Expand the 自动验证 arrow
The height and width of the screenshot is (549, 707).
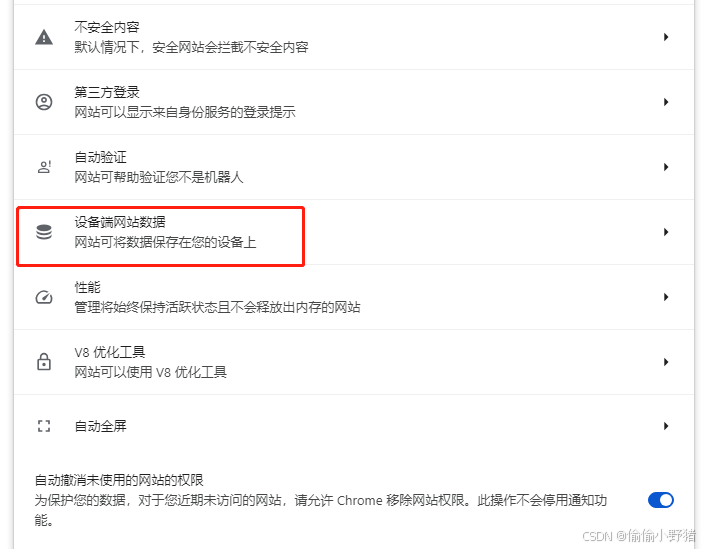[666, 167]
